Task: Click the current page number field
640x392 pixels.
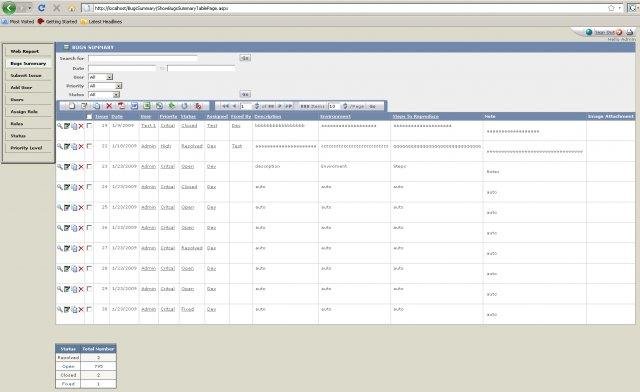Action: pyautogui.click(x=246, y=106)
